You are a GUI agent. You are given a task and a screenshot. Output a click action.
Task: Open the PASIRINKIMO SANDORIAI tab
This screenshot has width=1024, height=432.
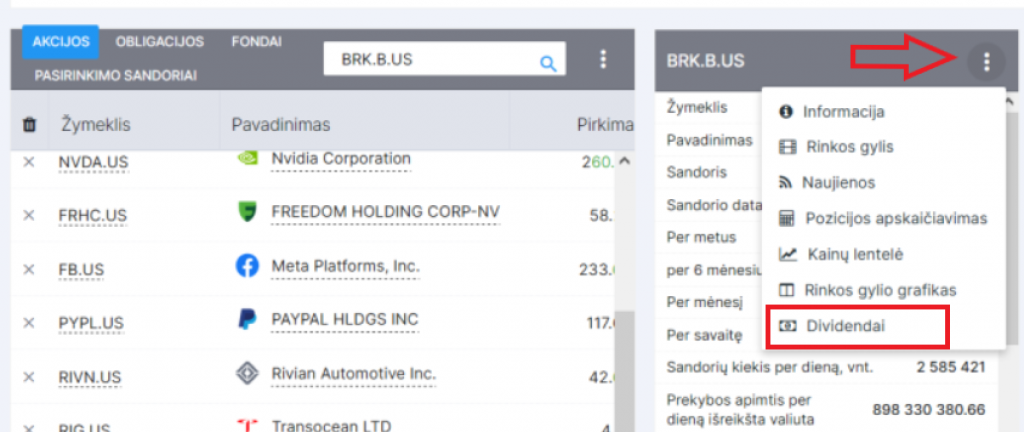[115, 75]
